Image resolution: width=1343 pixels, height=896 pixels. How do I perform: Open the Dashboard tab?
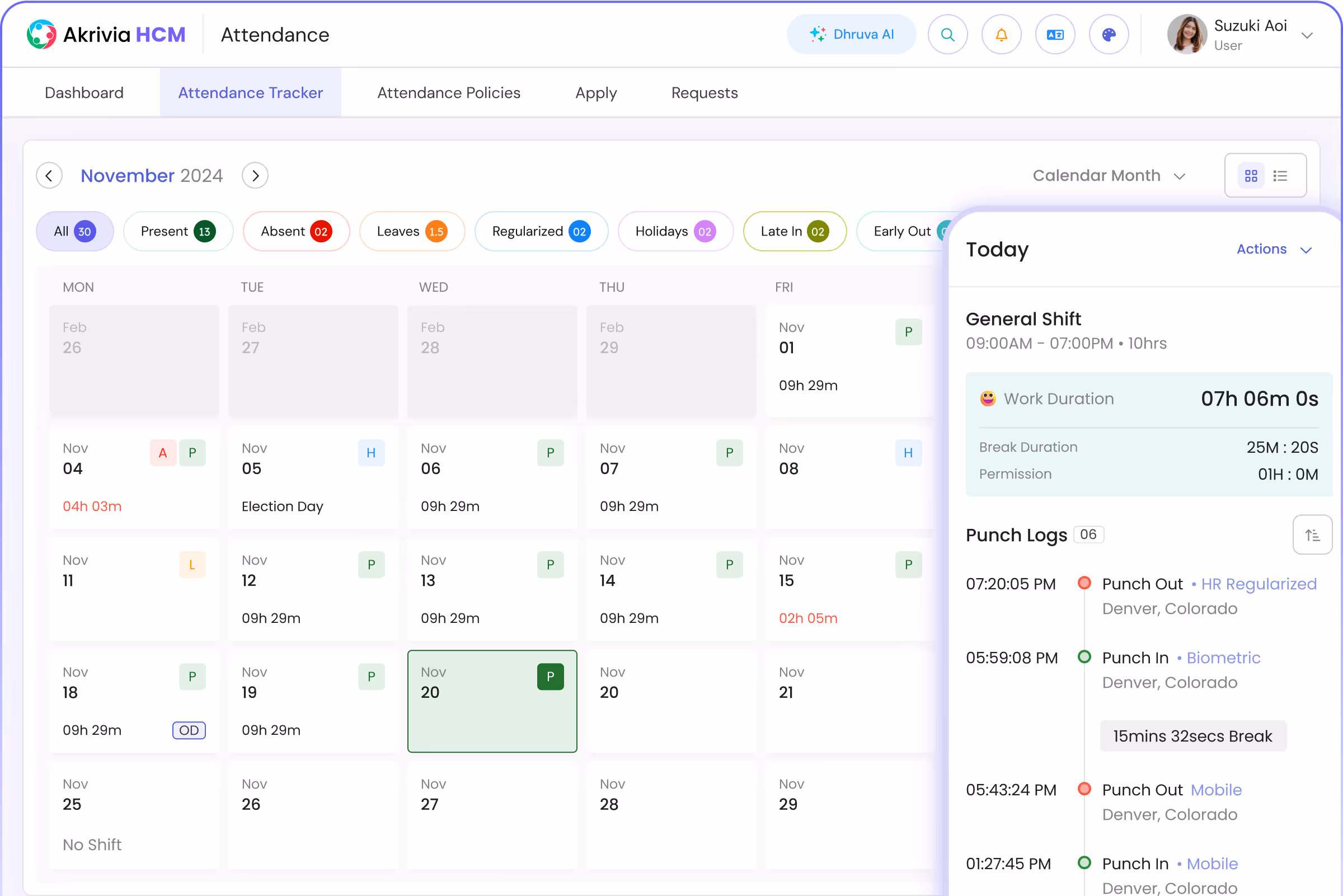[x=84, y=92]
